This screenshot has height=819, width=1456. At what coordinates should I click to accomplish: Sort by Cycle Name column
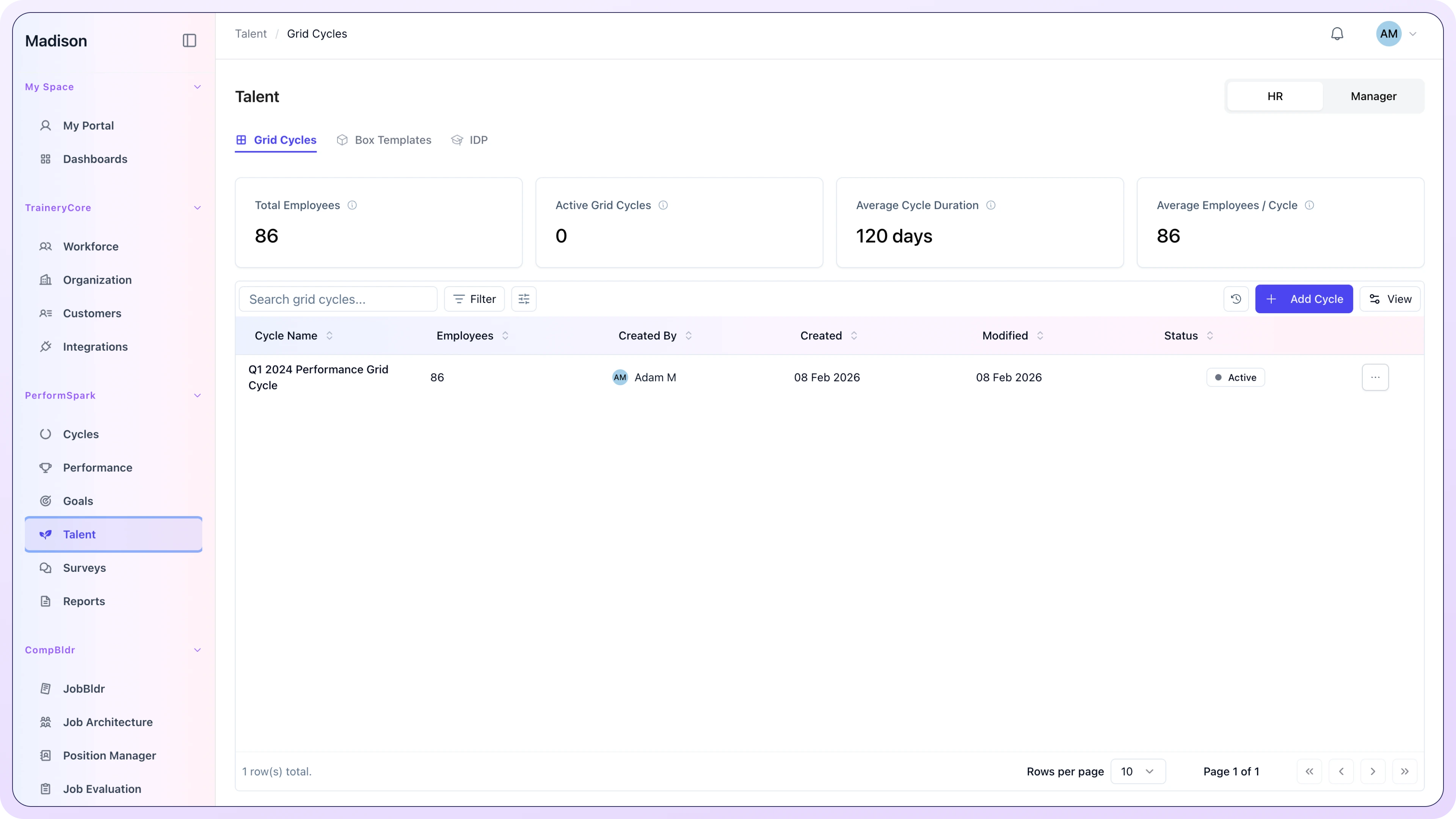[293, 336]
